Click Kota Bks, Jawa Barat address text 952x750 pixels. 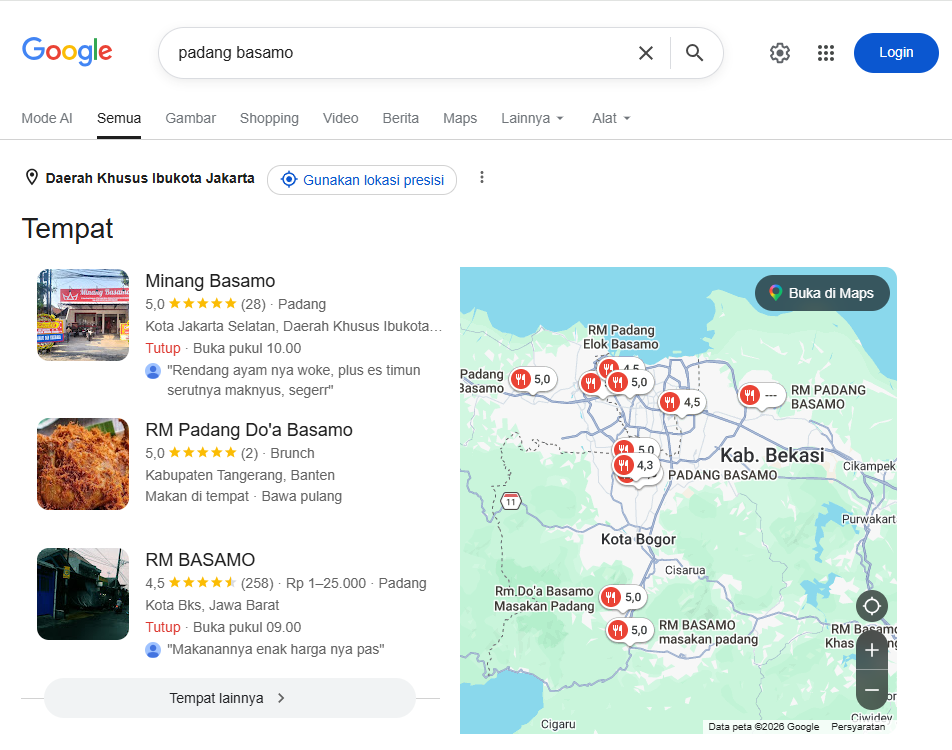click(x=212, y=605)
